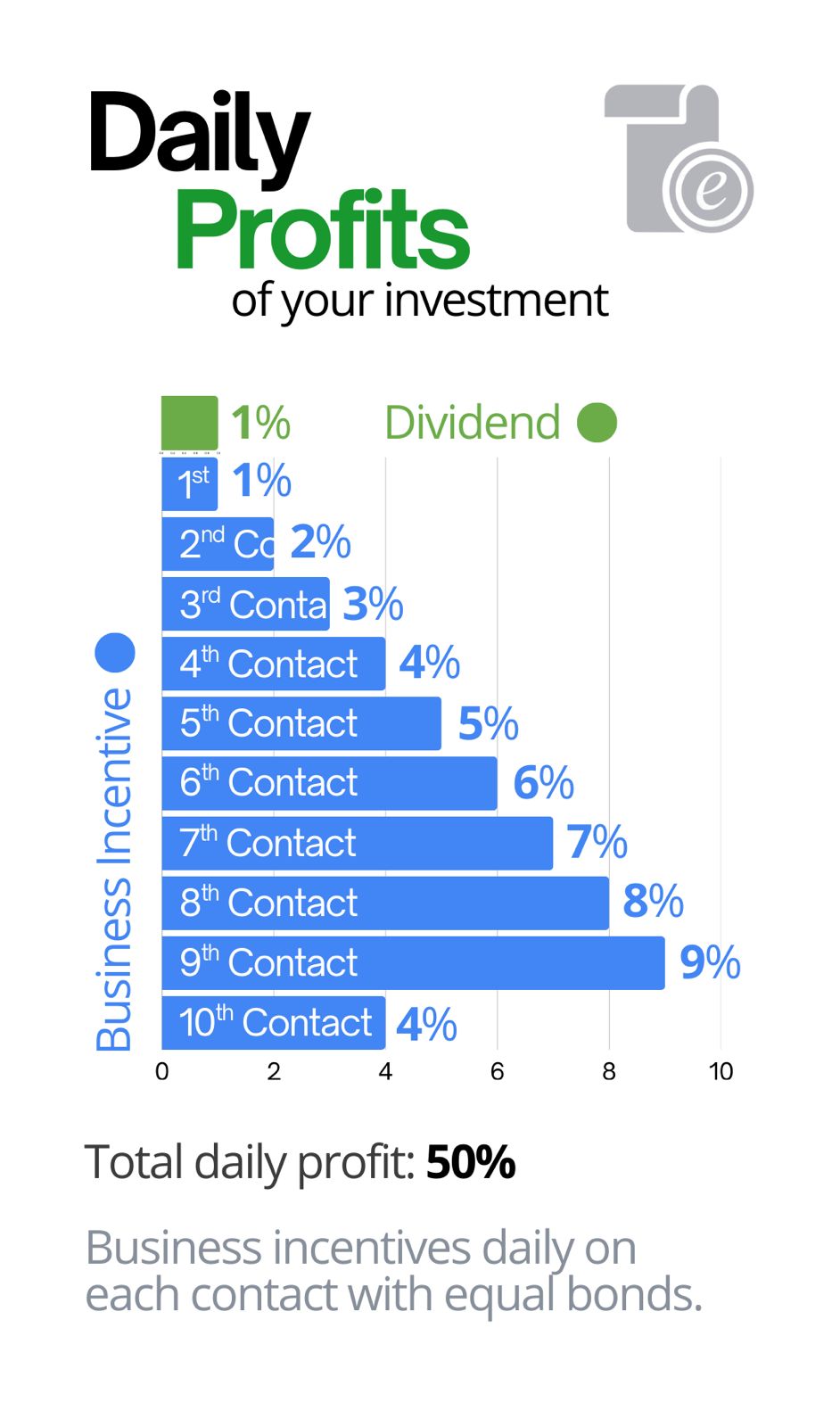Click the green Dividend legend text

(x=473, y=423)
